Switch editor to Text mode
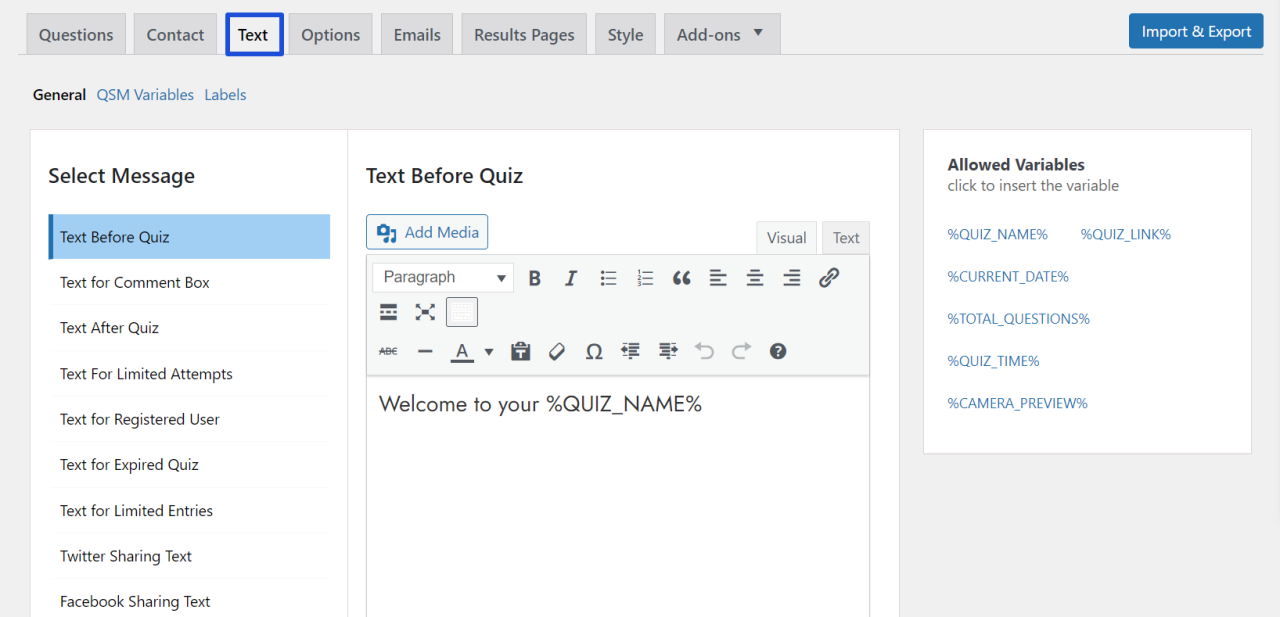The width and height of the screenshot is (1280, 617). 846,238
